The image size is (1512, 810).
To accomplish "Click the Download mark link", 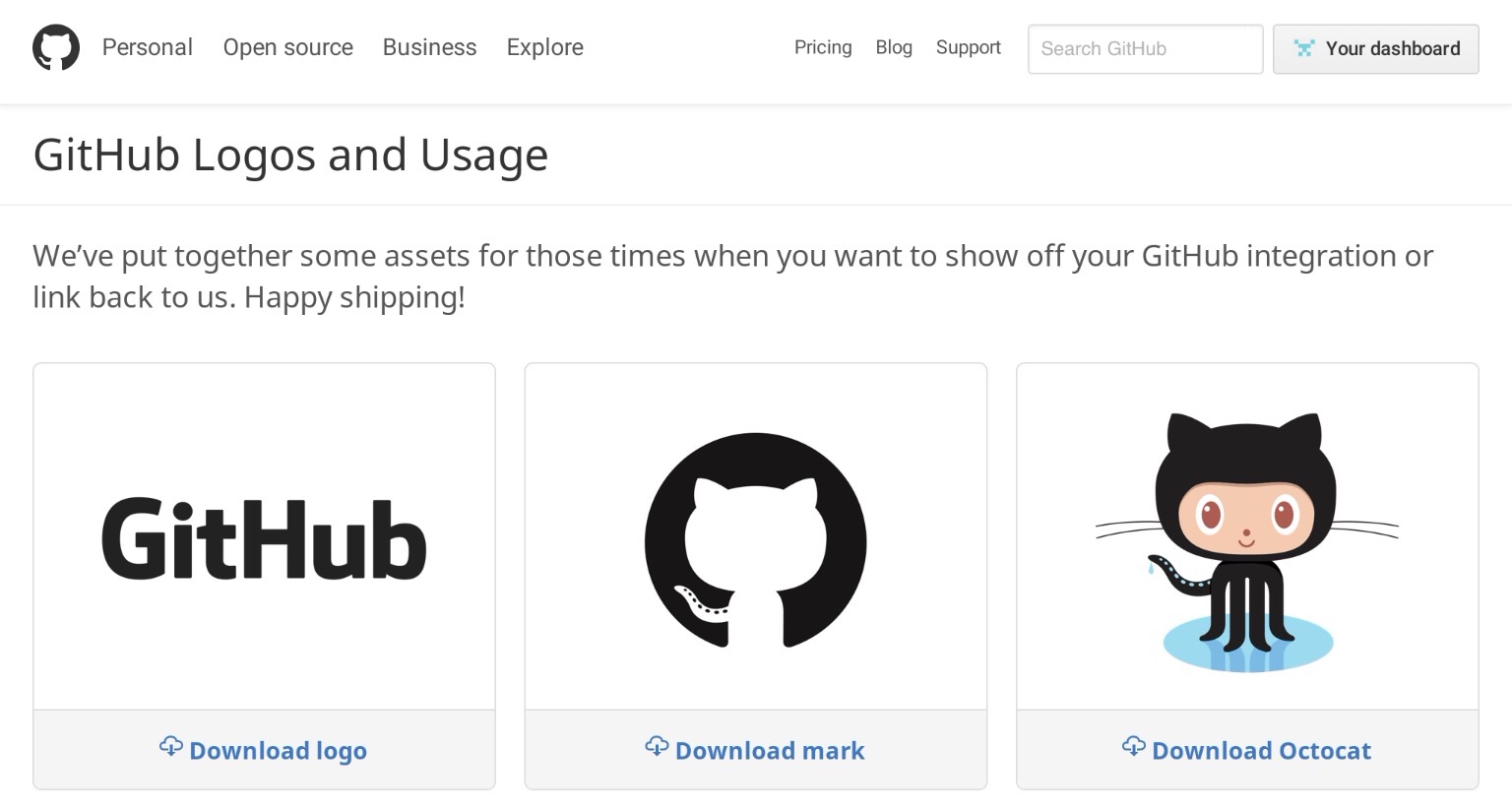I will tap(756, 750).
